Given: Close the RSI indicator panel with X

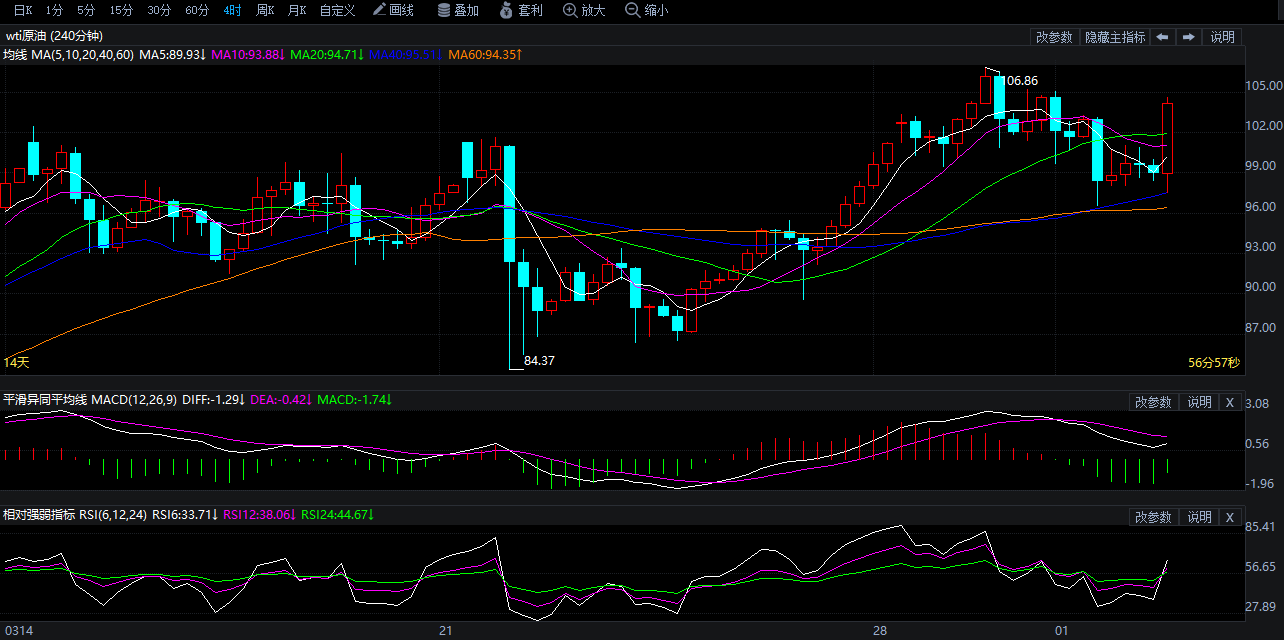Looking at the screenshot, I should (x=1230, y=517).
